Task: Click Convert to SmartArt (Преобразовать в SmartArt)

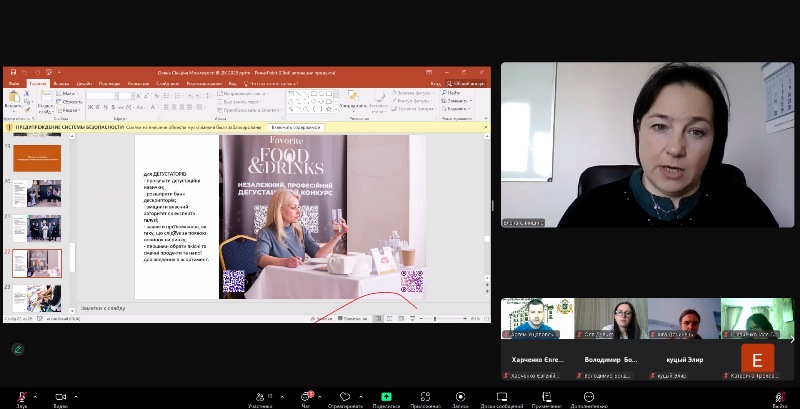Action: click(249, 110)
